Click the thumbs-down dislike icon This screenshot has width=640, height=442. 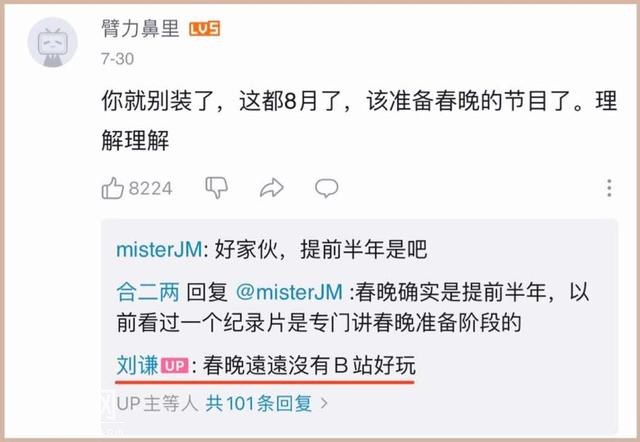click(216, 188)
